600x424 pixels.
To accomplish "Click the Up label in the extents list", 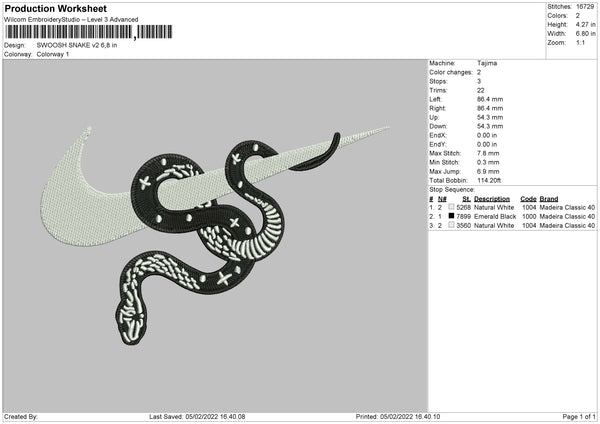I will coord(434,117).
